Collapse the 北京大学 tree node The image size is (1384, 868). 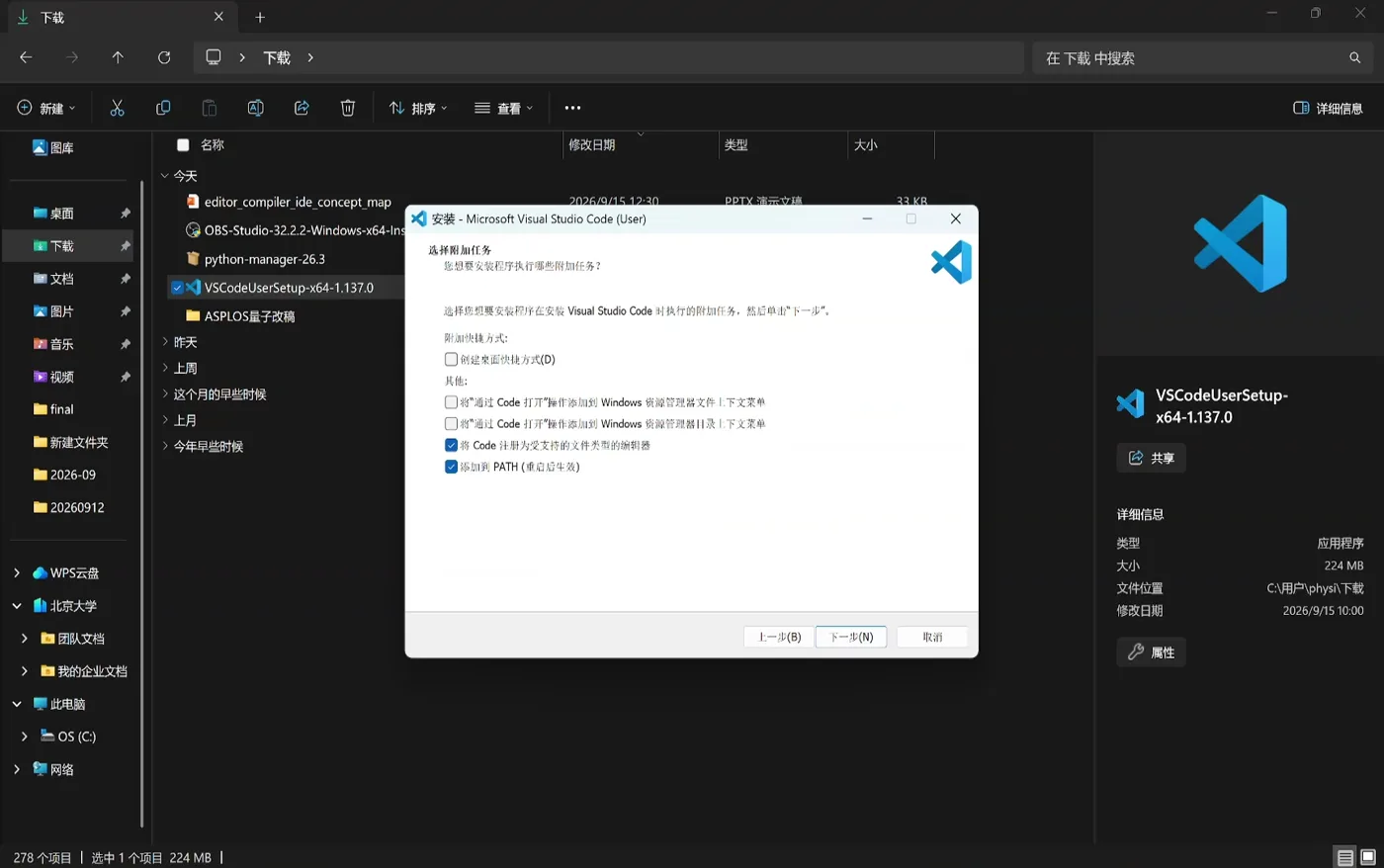click(17, 605)
